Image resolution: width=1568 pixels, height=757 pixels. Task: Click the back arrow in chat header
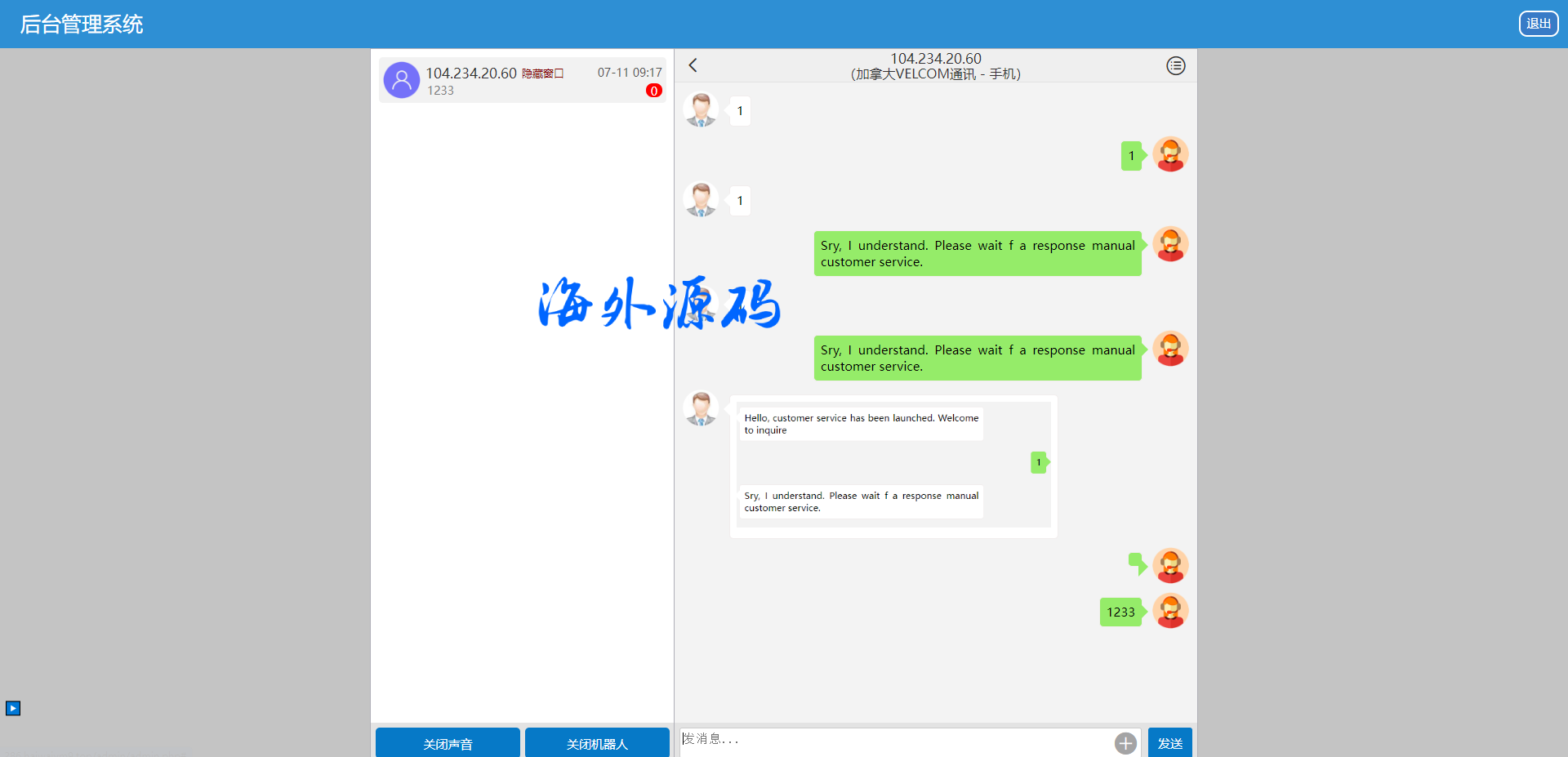[693, 65]
